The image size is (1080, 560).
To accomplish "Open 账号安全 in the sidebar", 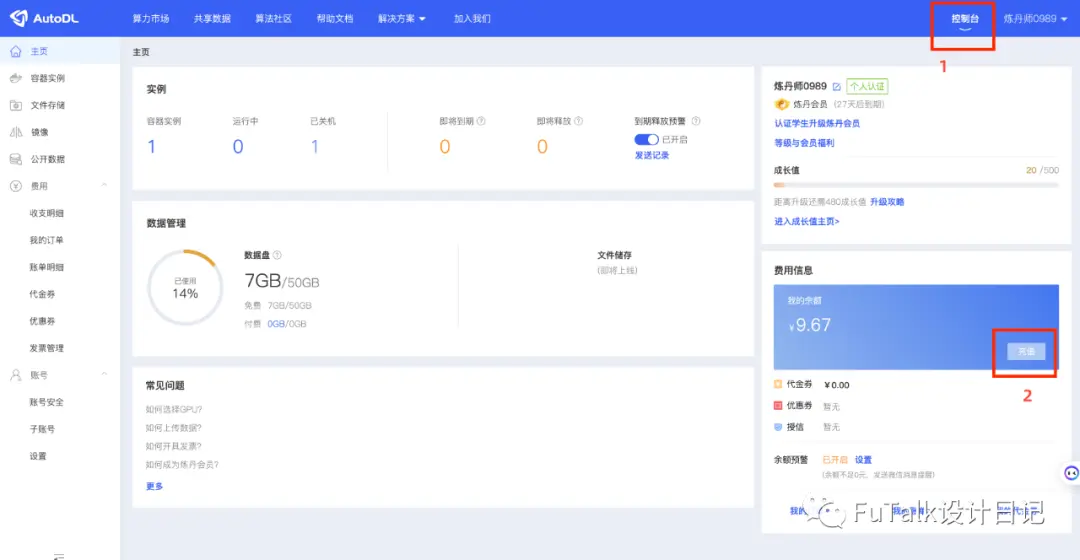I will (46, 402).
